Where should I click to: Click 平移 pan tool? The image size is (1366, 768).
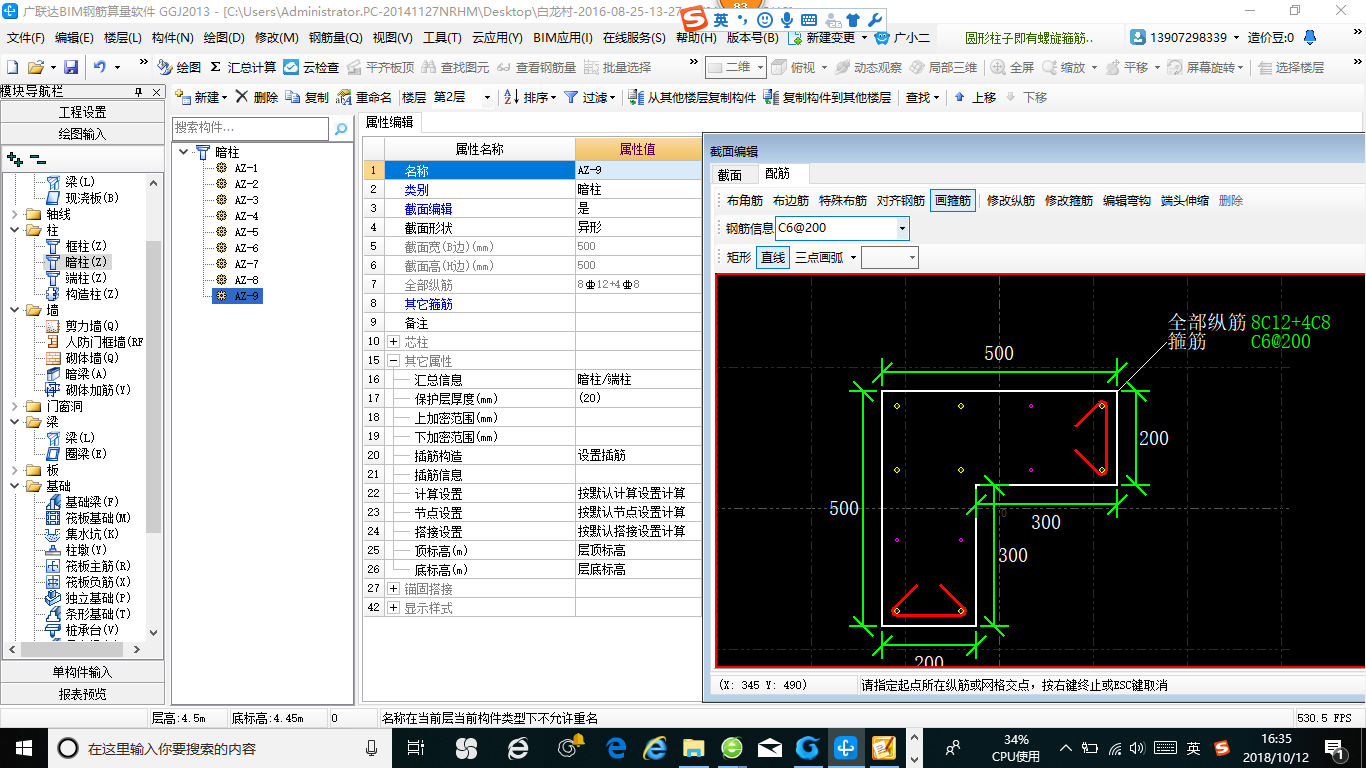pyautogui.click(x=1127, y=67)
